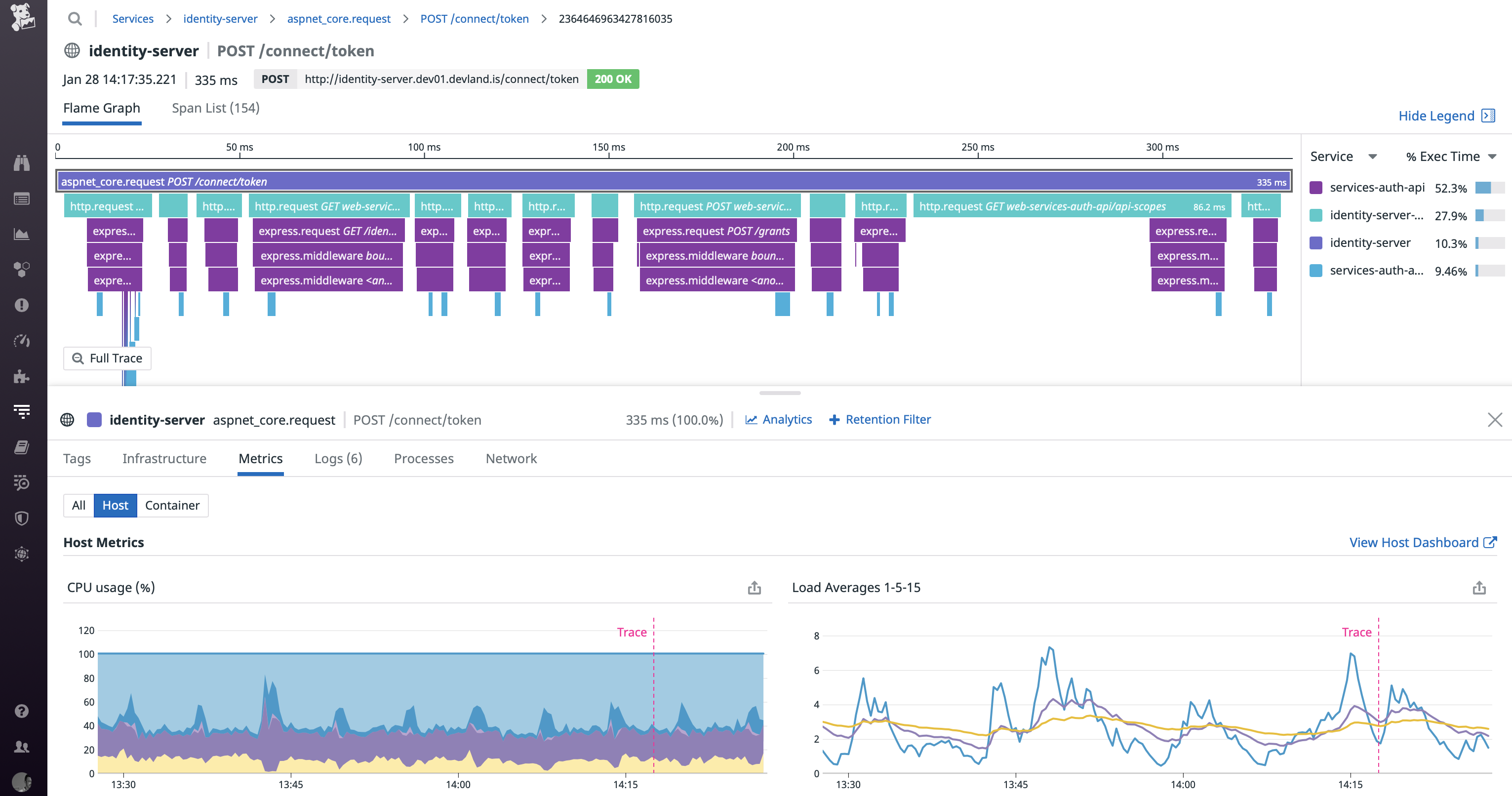Select the http.request GET api-scopes span
Image resolution: width=1512 pixels, height=796 pixels.
click(x=1072, y=206)
